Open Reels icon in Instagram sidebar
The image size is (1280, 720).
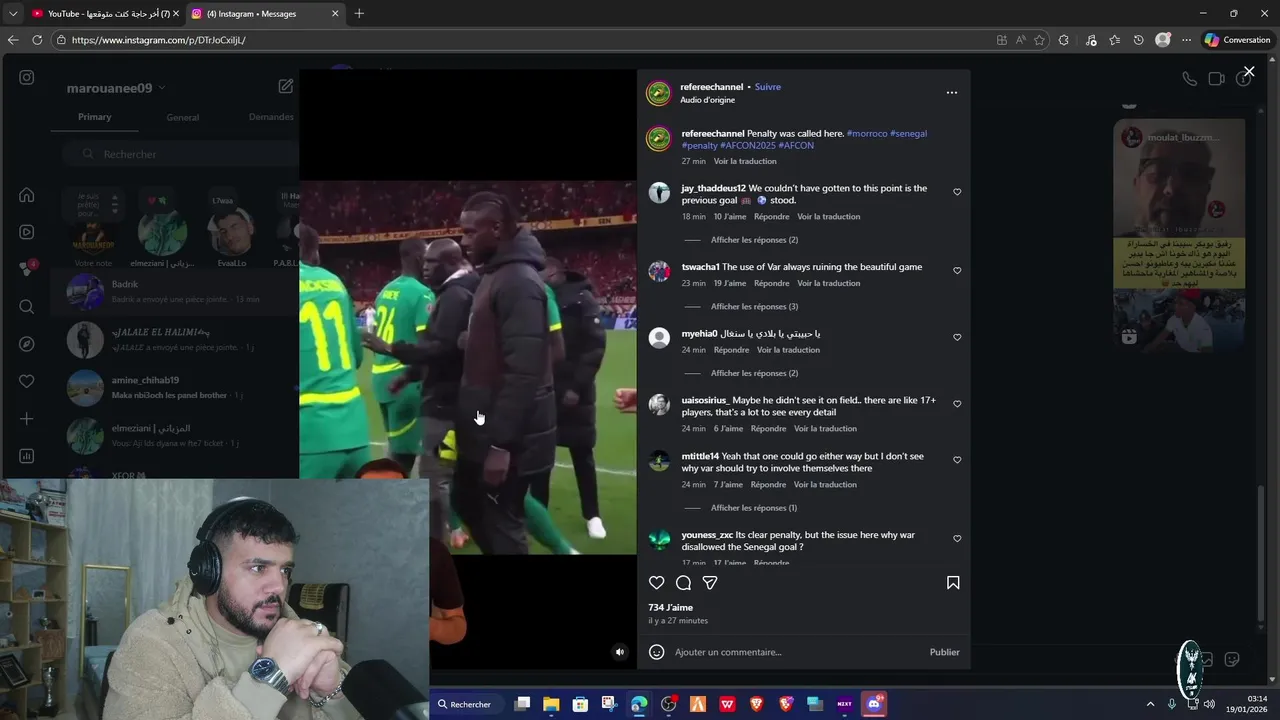[x=27, y=232]
